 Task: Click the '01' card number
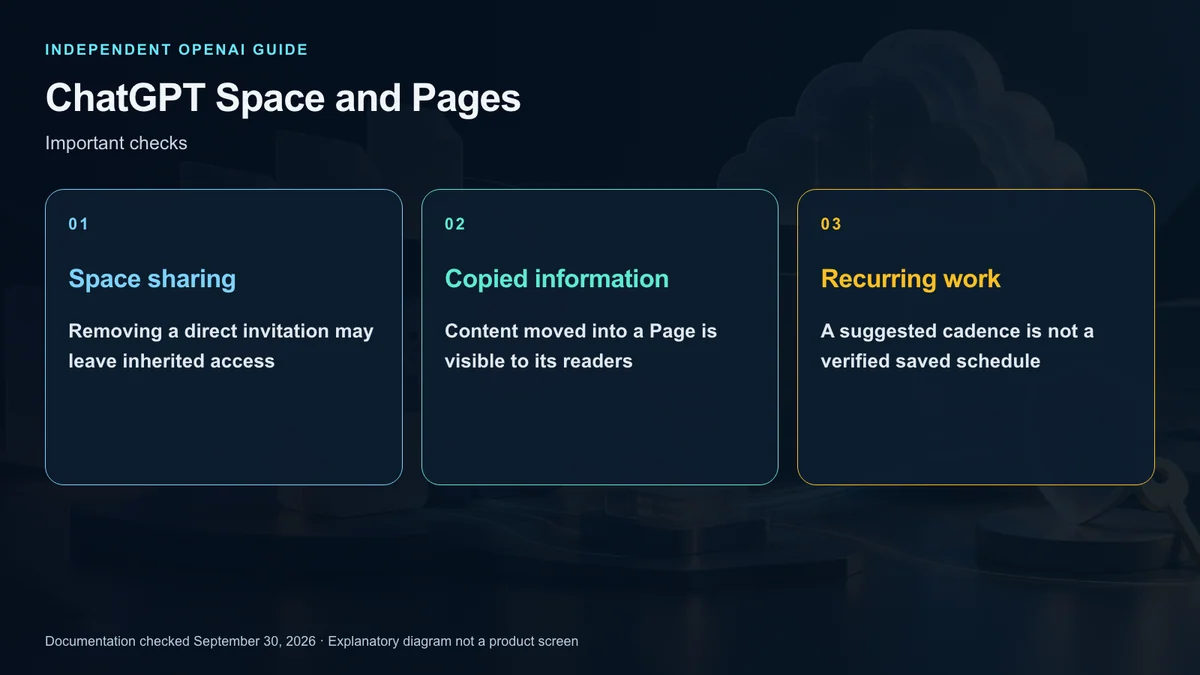pyautogui.click(x=78, y=224)
